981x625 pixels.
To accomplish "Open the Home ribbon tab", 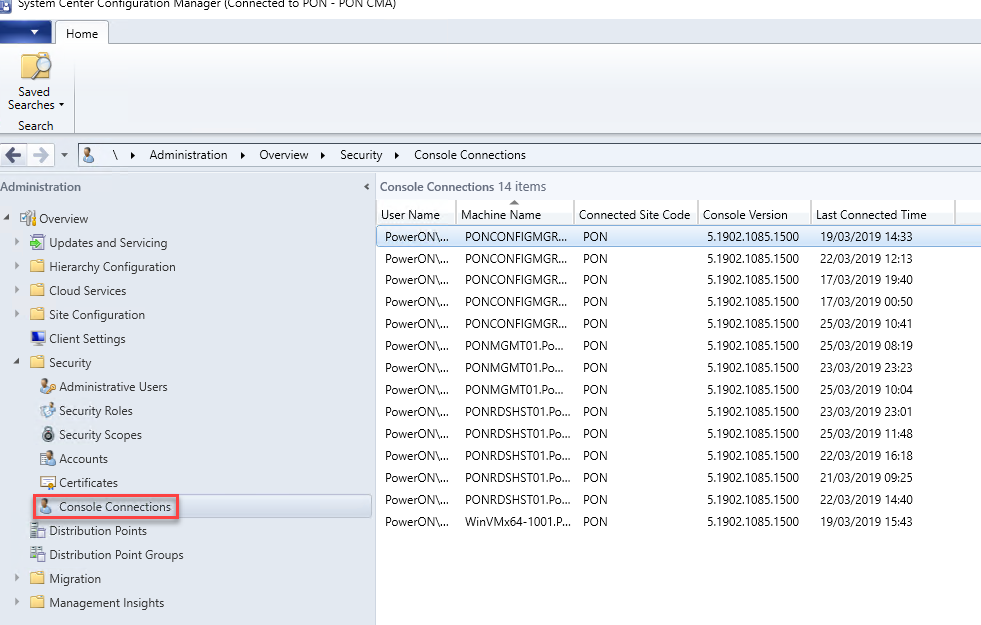I will 82,33.
